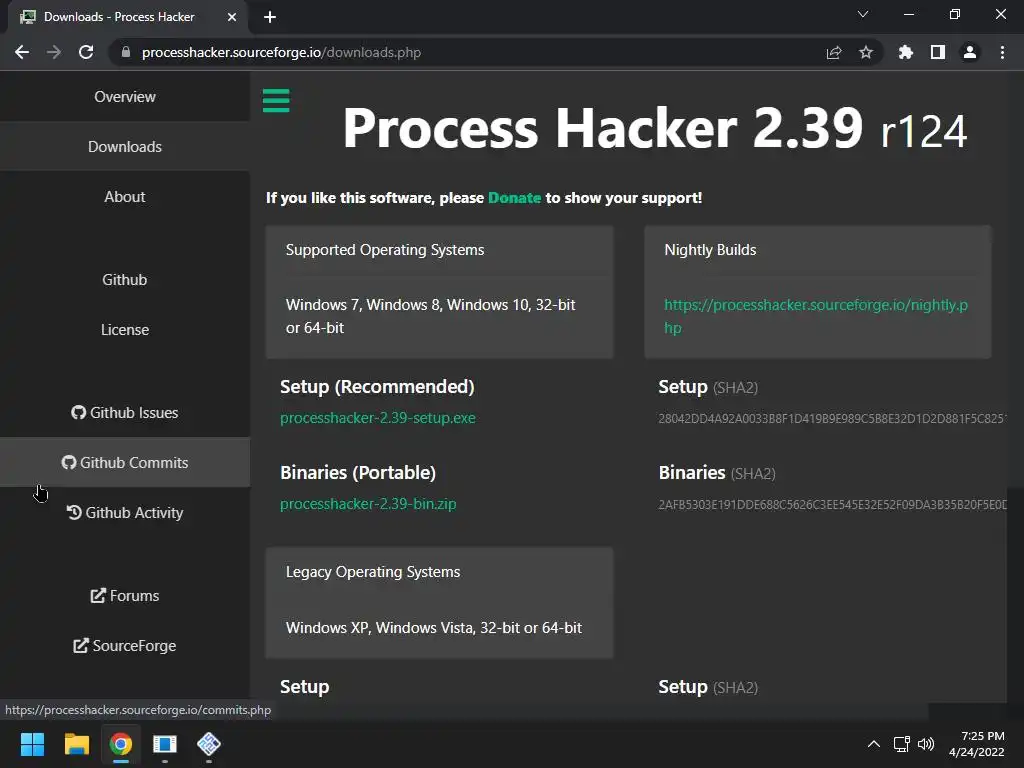
Task: Open the About sidebar item
Action: (125, 197)
